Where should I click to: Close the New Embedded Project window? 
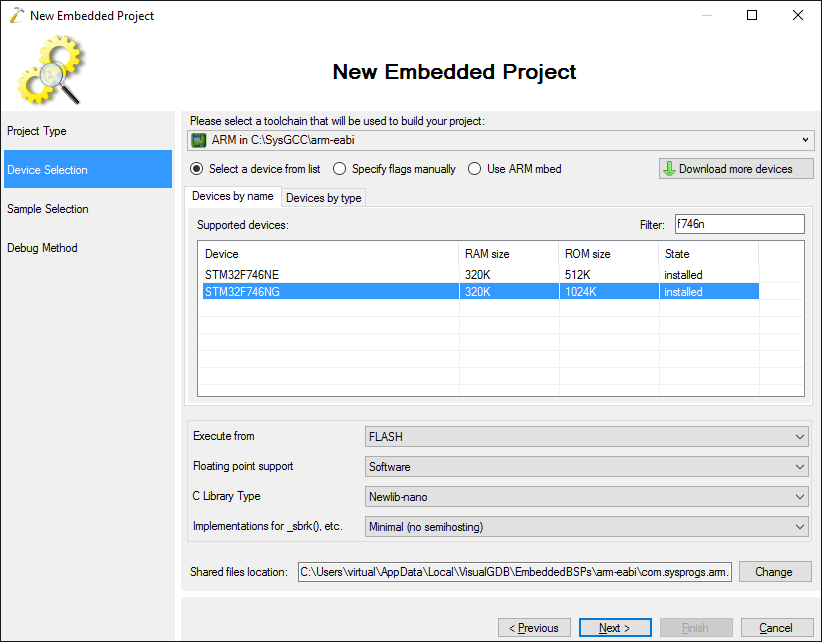tap(797, 15)
